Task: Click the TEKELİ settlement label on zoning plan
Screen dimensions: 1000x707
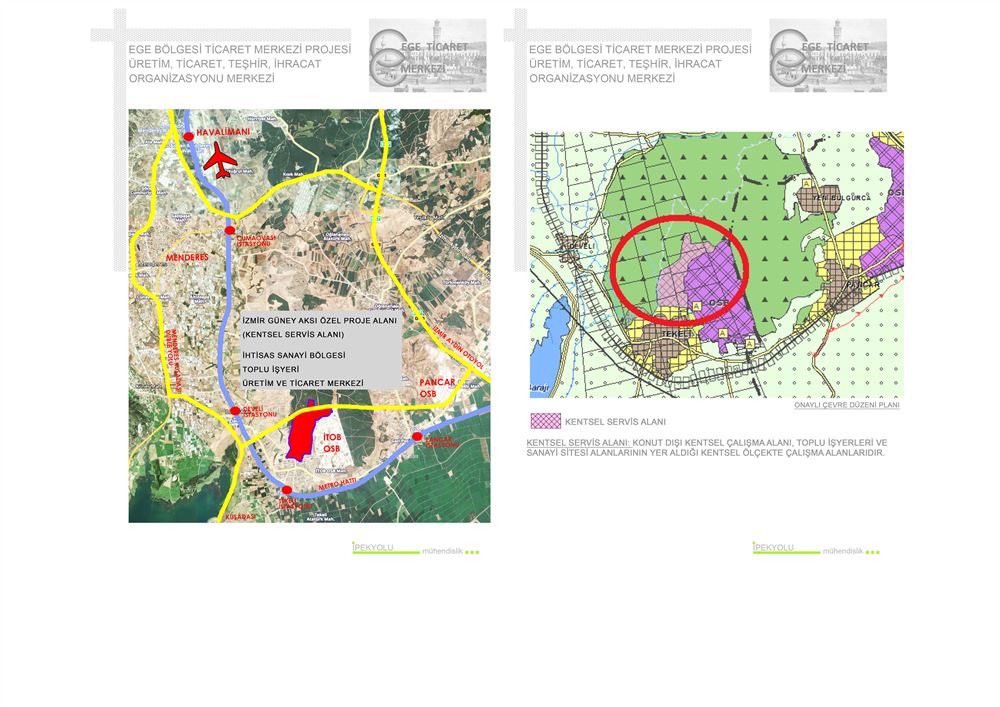Action: (677, 334)
